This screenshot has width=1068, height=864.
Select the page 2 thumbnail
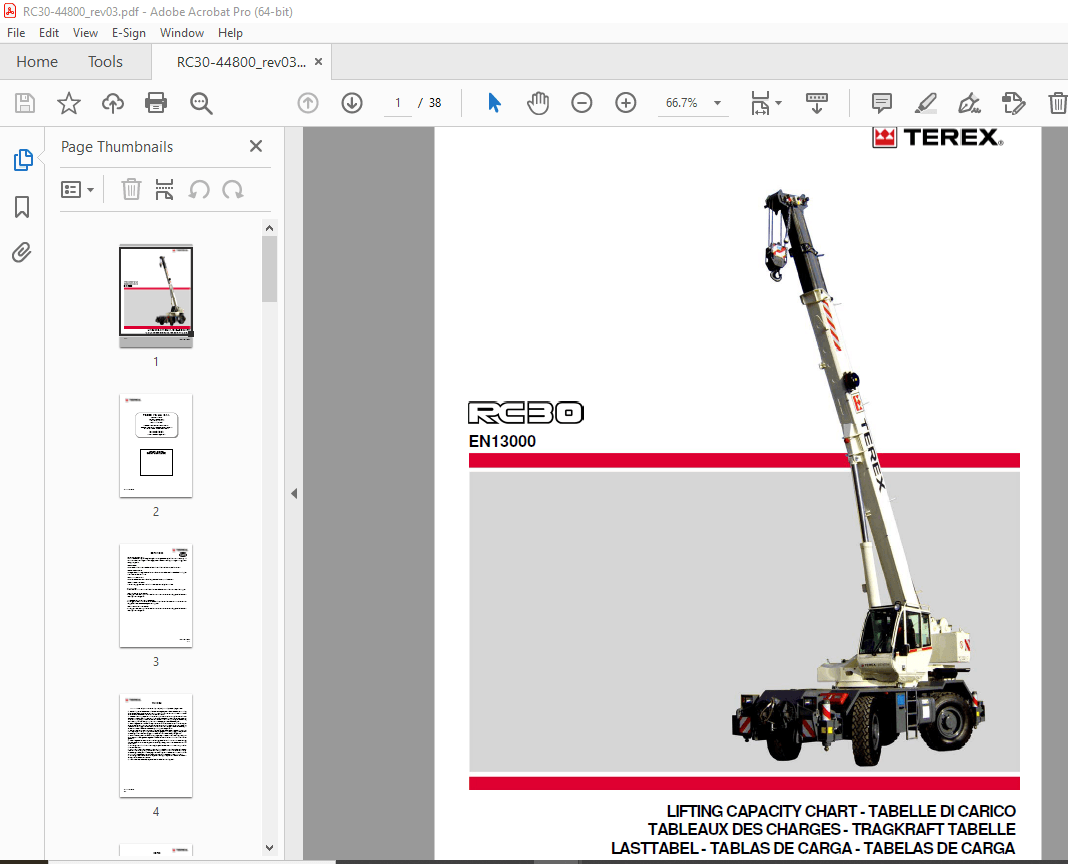point(155,446)
